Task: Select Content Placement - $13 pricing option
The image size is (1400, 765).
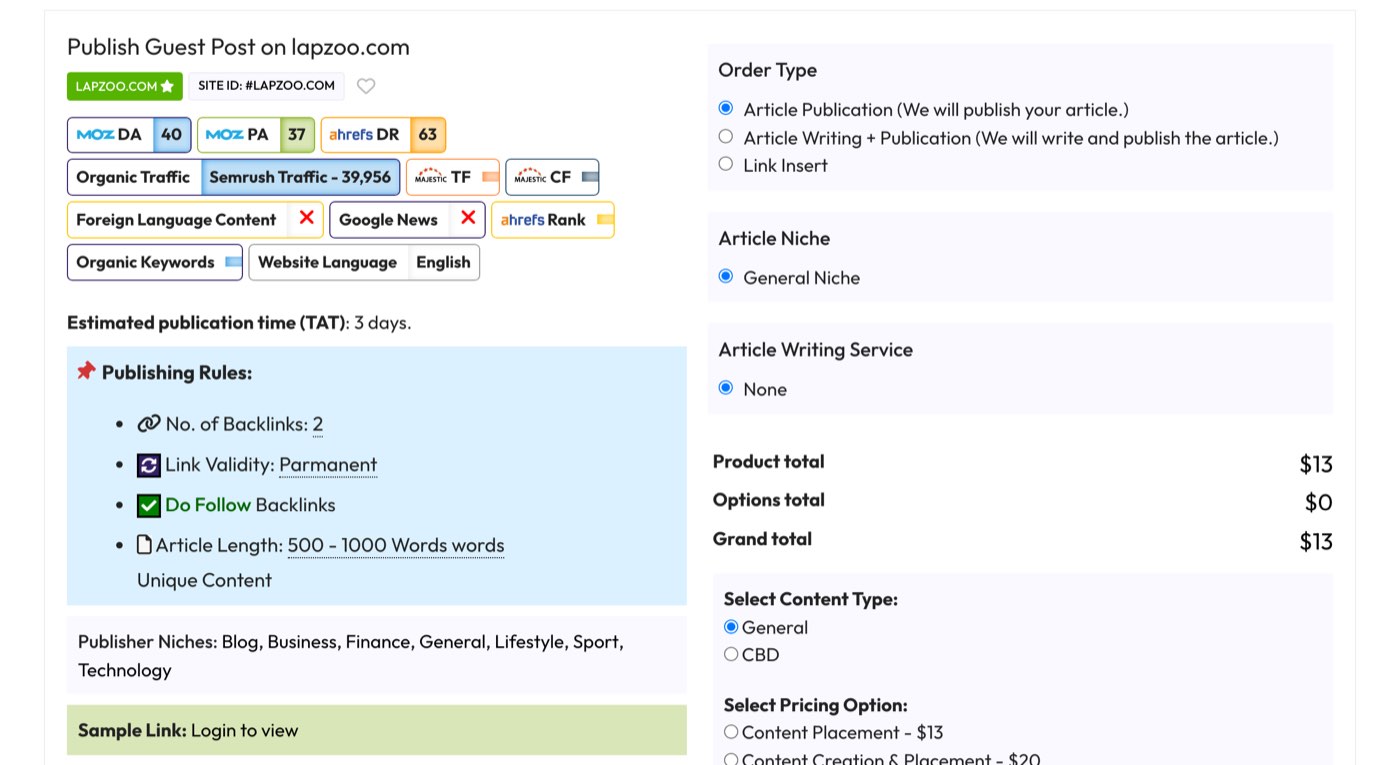Action: point(731,732)
